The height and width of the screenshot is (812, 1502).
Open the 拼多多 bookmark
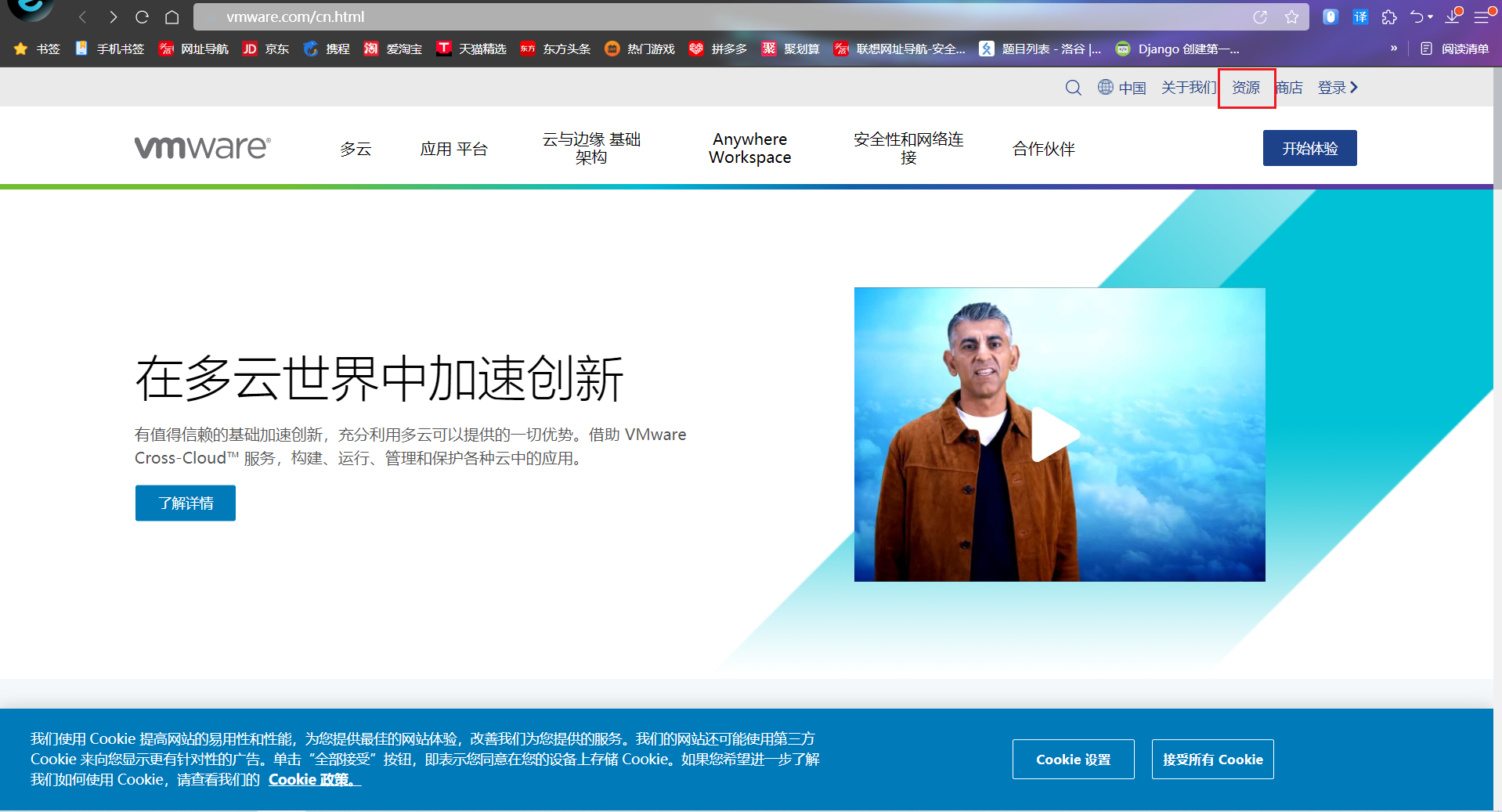pyautogui.click(x=718, y=49)
